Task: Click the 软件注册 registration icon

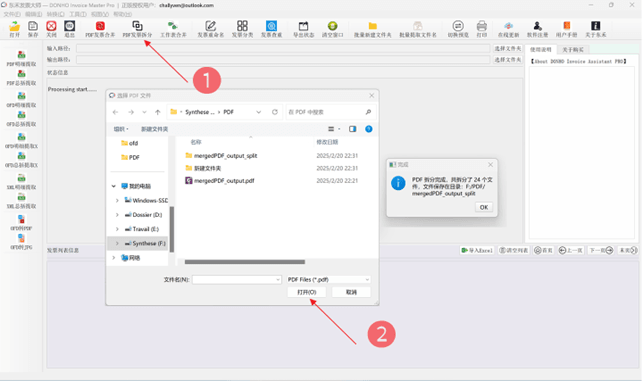Action: tap(538, 26)
